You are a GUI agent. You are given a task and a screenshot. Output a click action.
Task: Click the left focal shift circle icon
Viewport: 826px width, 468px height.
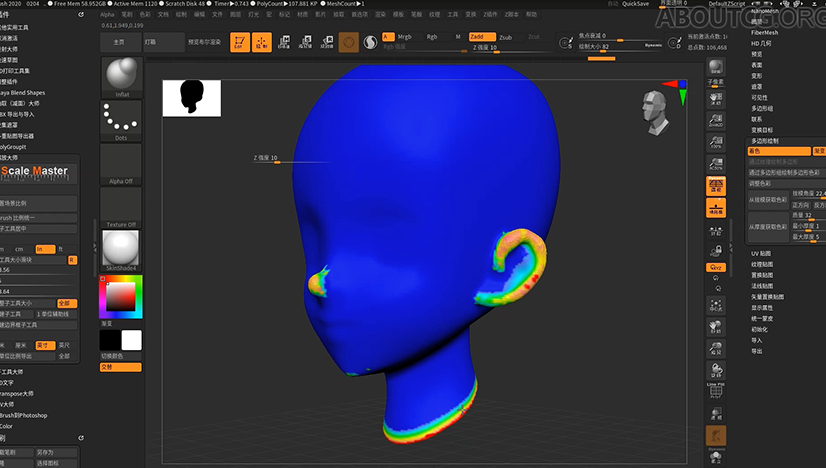pos(566,43)
